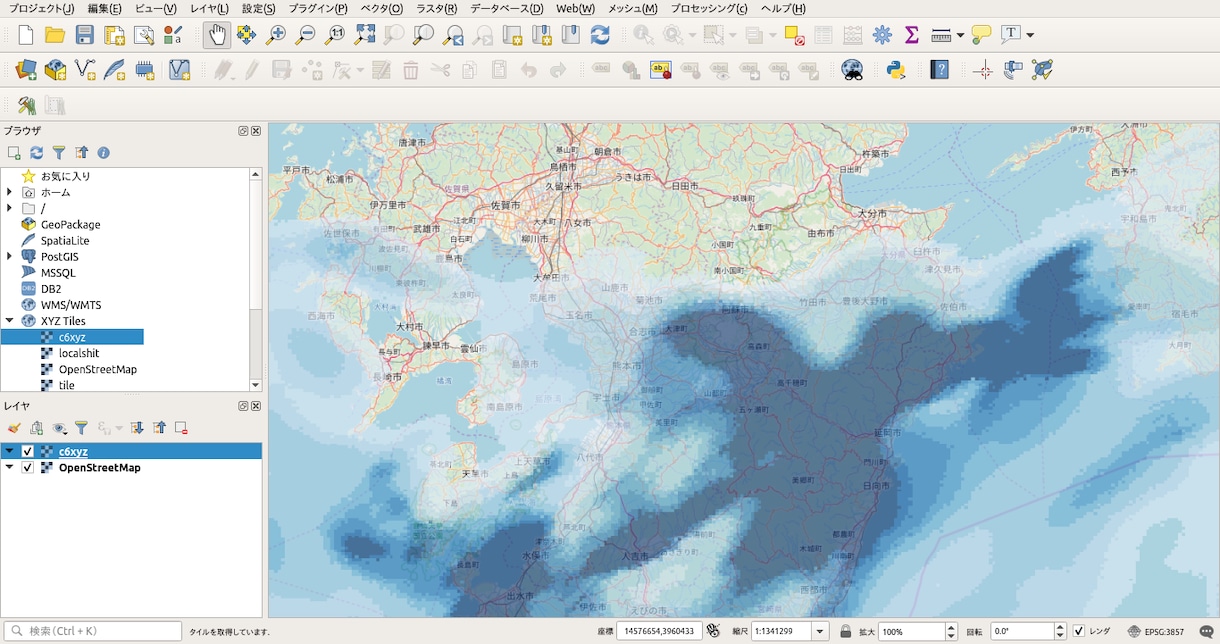Open the Python console
Image resolution: width=1220 pixels, height=644 pixels.
pos(896,70)
